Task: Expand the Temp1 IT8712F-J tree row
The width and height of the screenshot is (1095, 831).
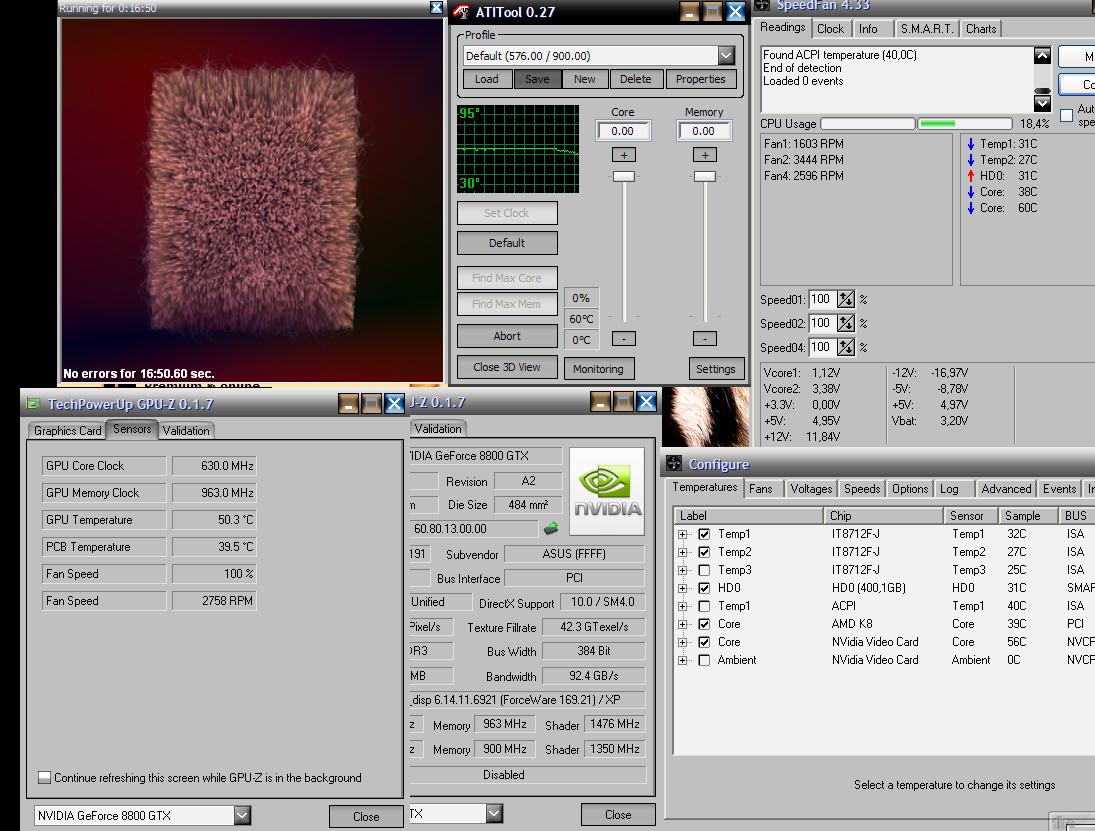Action: [682, 534]
